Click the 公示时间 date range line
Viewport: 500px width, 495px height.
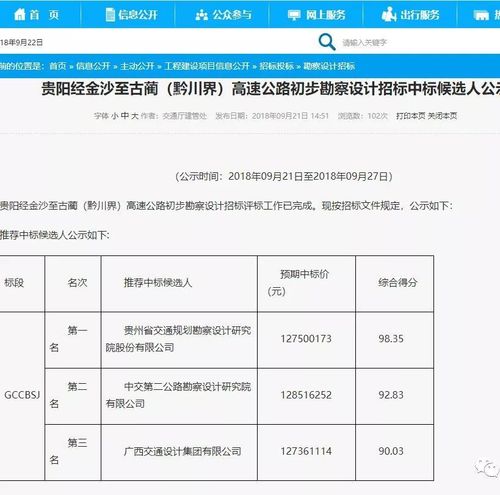(x=284, y=176)
